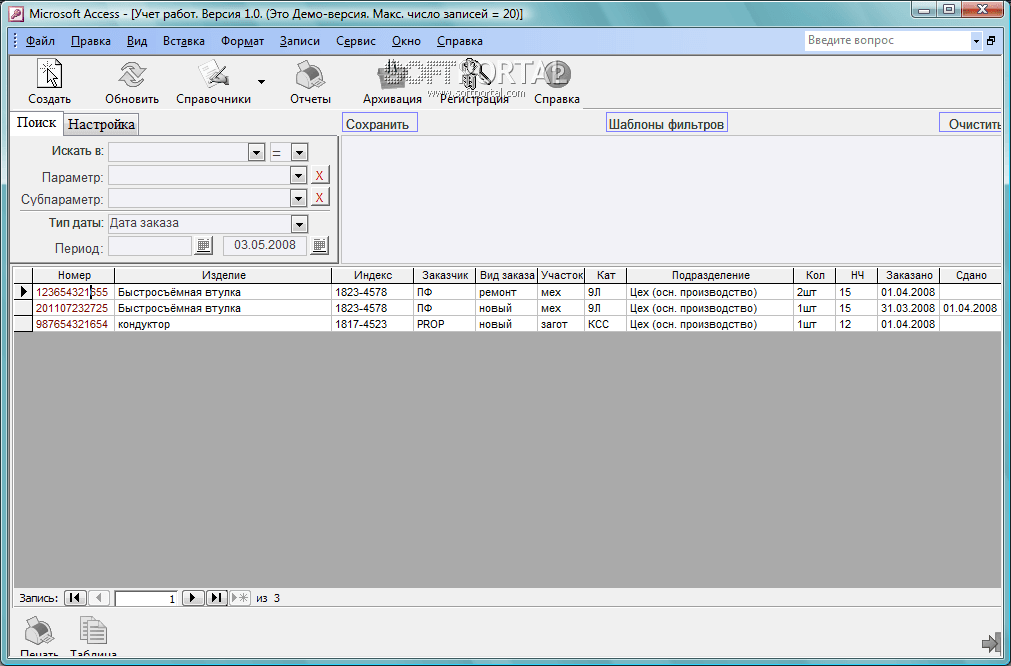1011x666 pixels.
Task: Expand the Субпараметр combo box
Action: 298,198
